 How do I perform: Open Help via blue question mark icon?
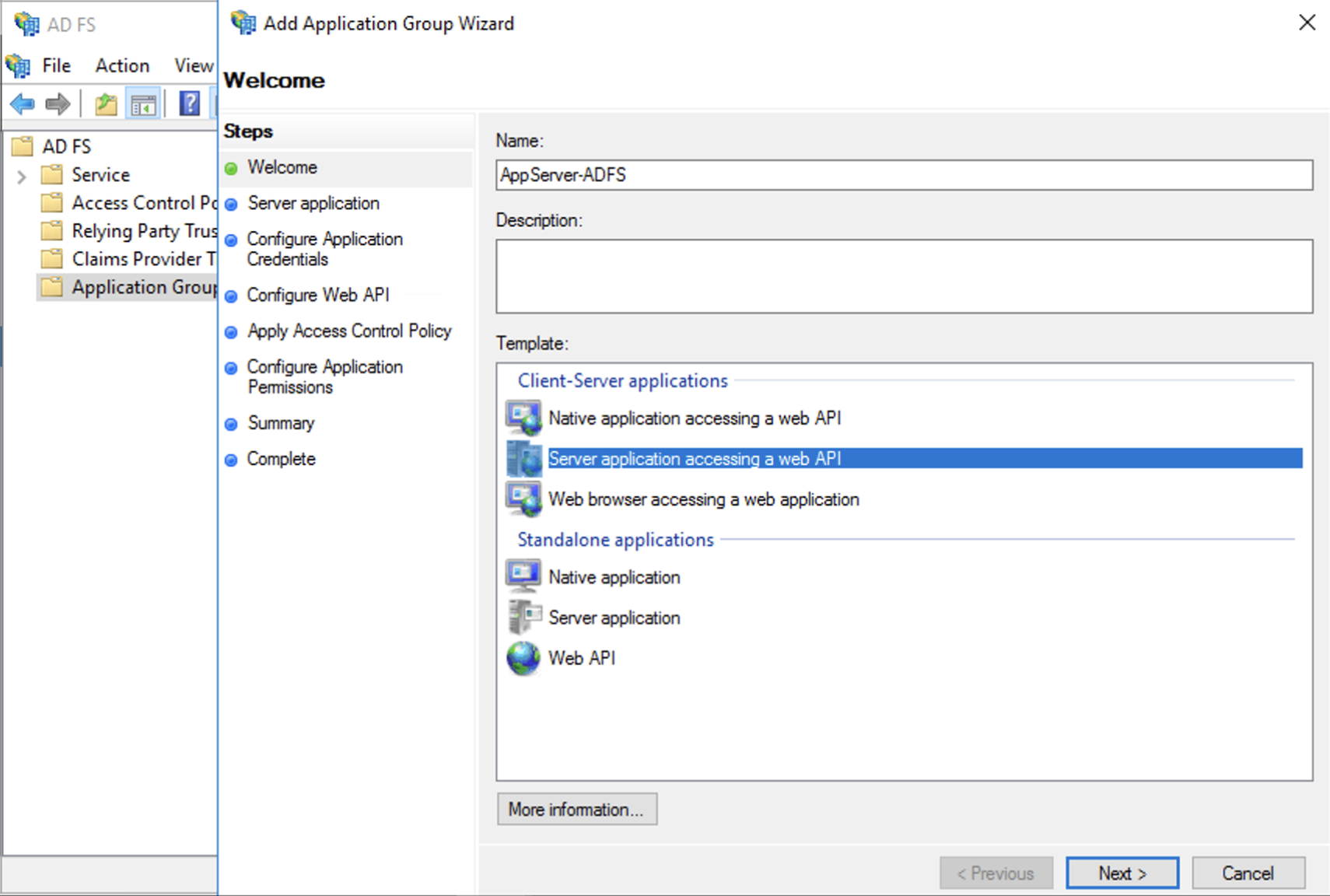[190, 103]
